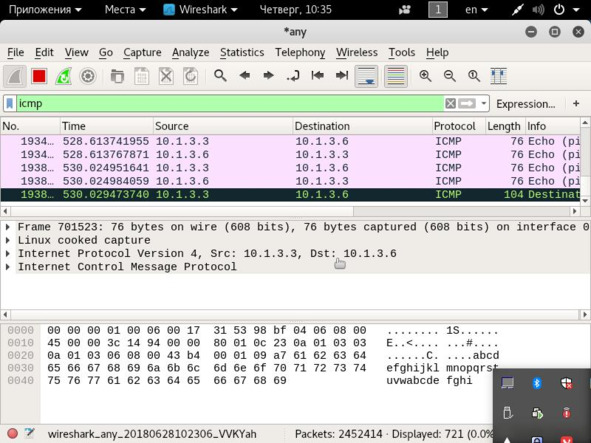Restart the current capture with green fin

point(63,76)
